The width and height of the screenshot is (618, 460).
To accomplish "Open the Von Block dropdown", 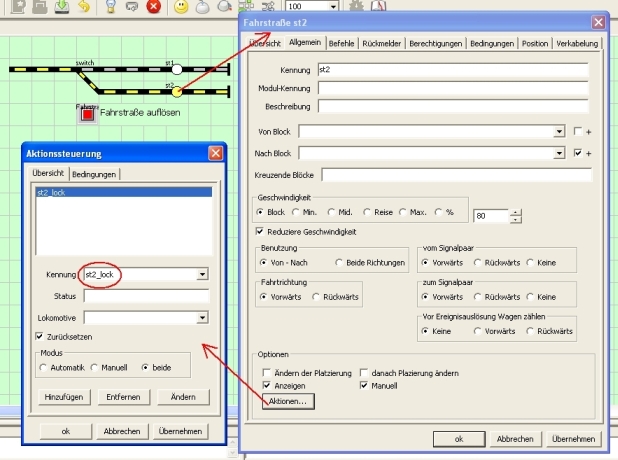I will pos(560,131).
